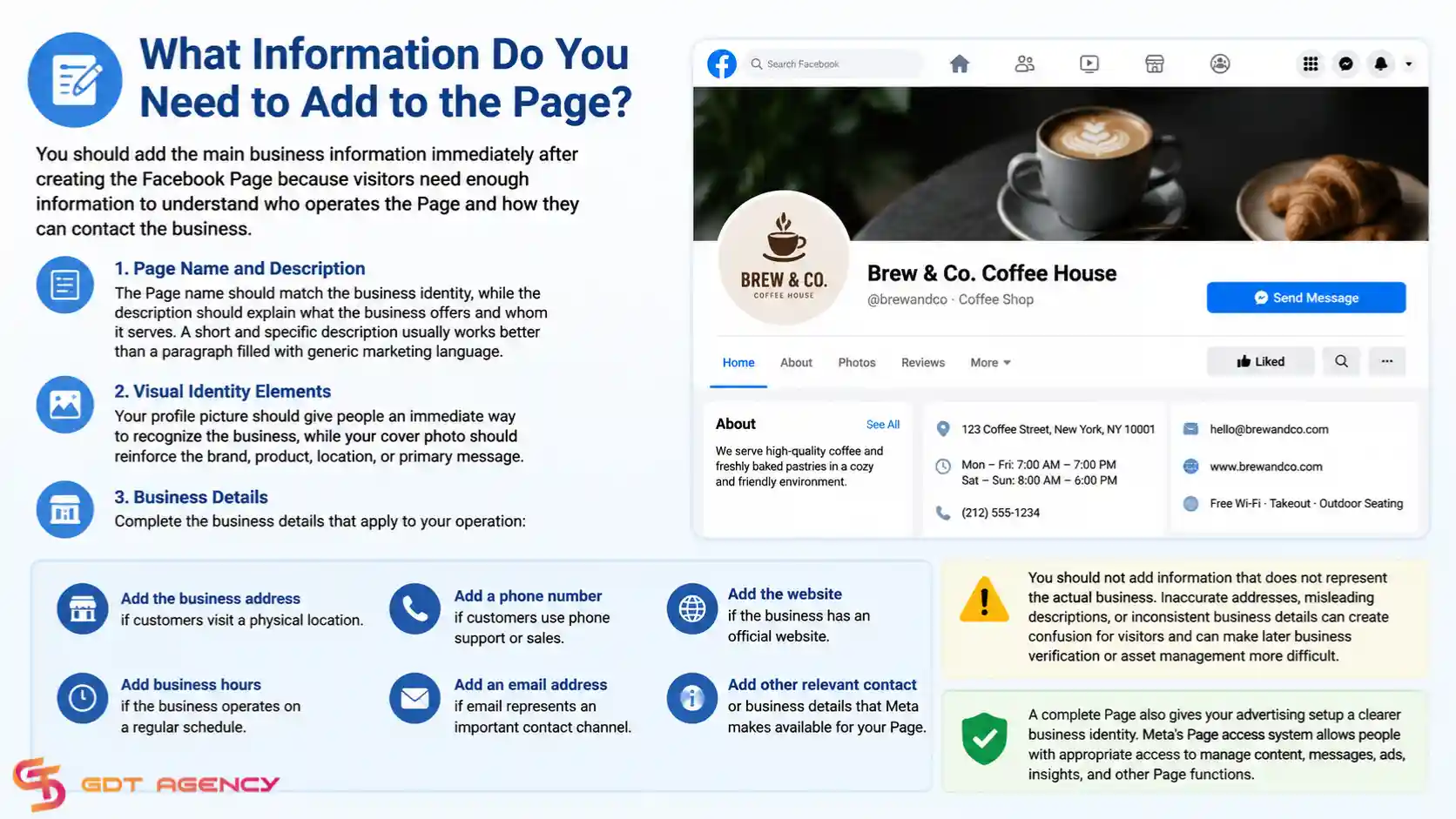Click the @brewandco handle text

(x=907, y=299)
